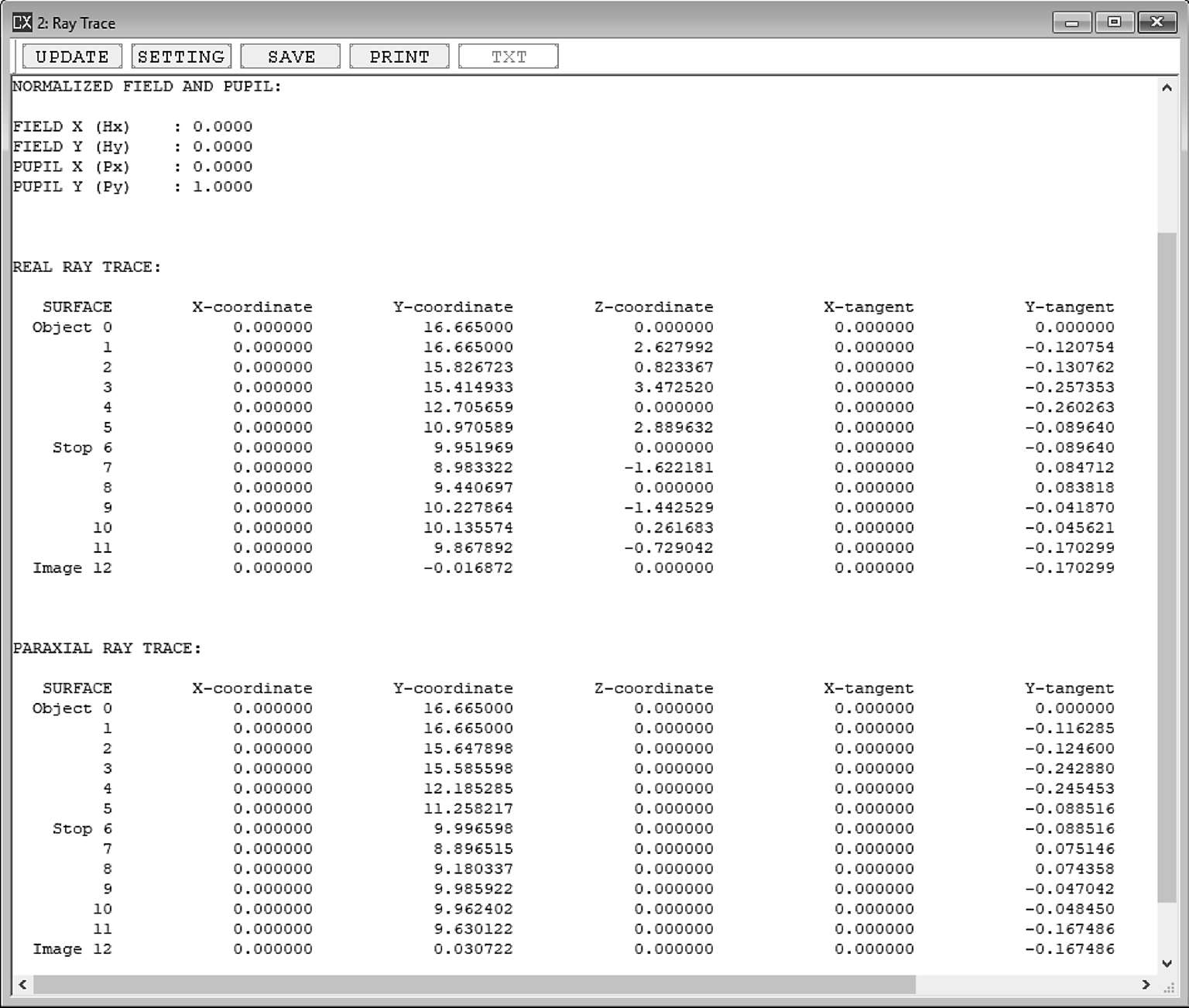Click the window icon in the title bar

tap(22, 22)
